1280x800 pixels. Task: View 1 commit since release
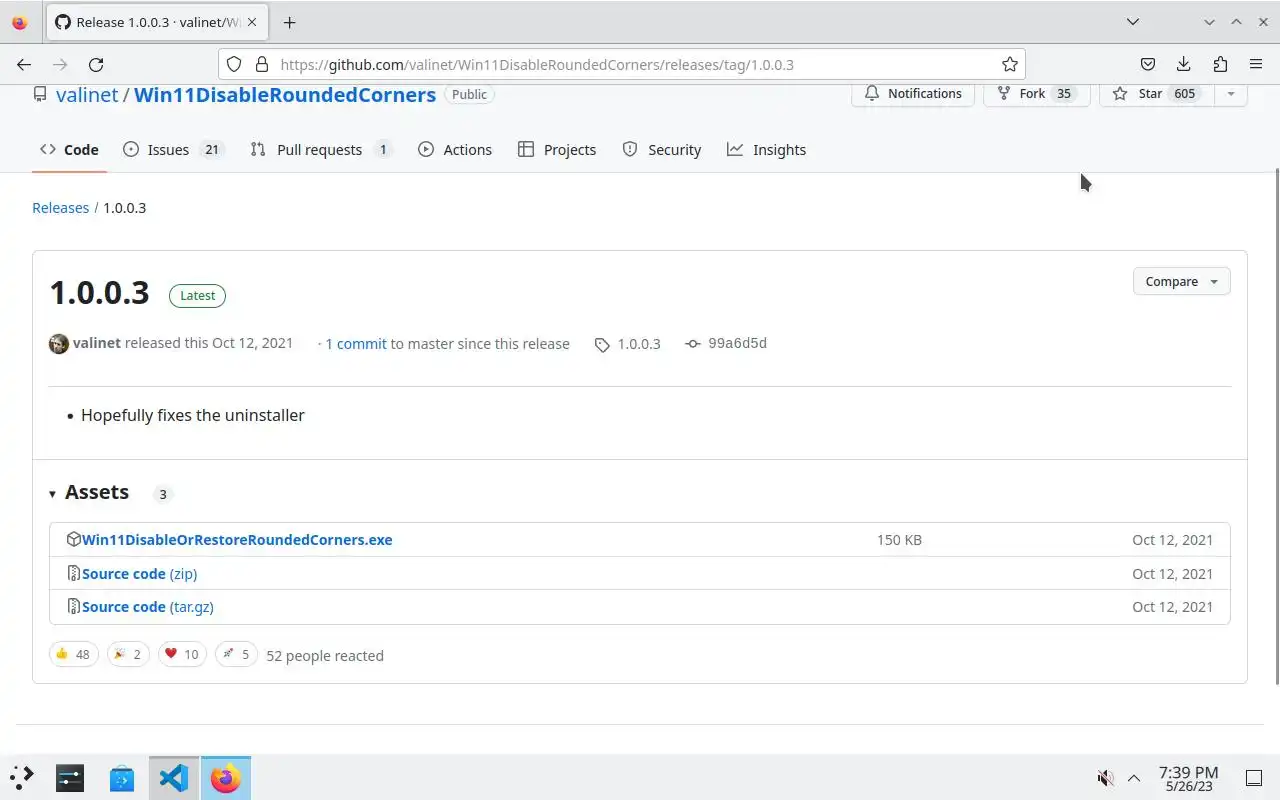[x=356, y=343]
